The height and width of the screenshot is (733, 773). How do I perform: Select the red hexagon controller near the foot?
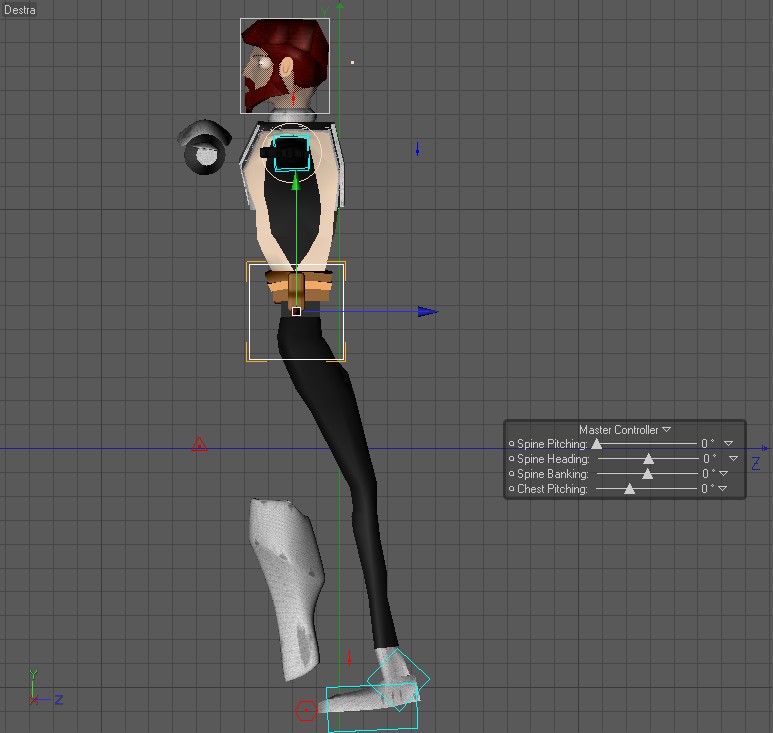306,711
